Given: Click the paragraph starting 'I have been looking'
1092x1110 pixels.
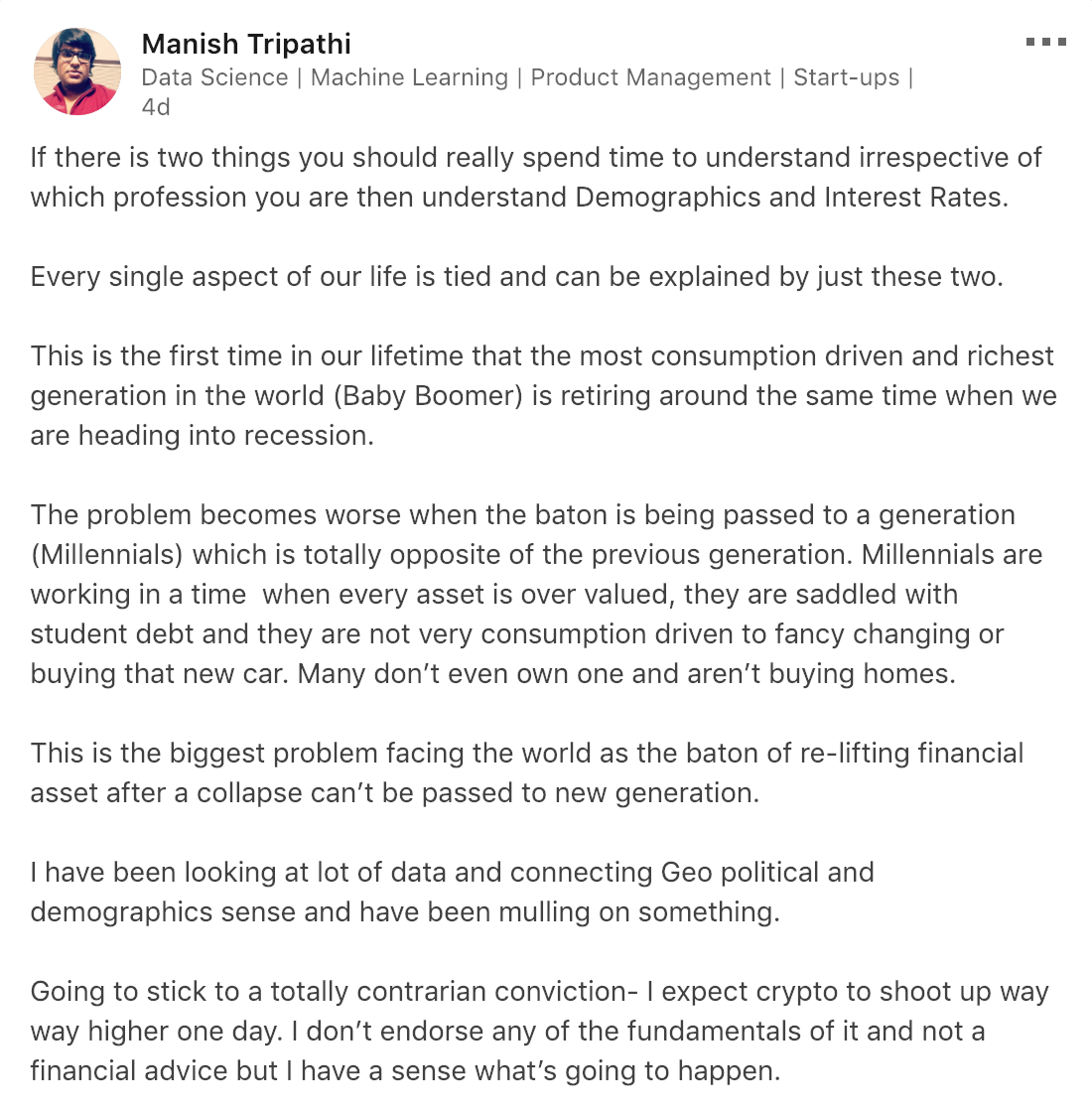Looking at the screenshot, I should [452, 892].
